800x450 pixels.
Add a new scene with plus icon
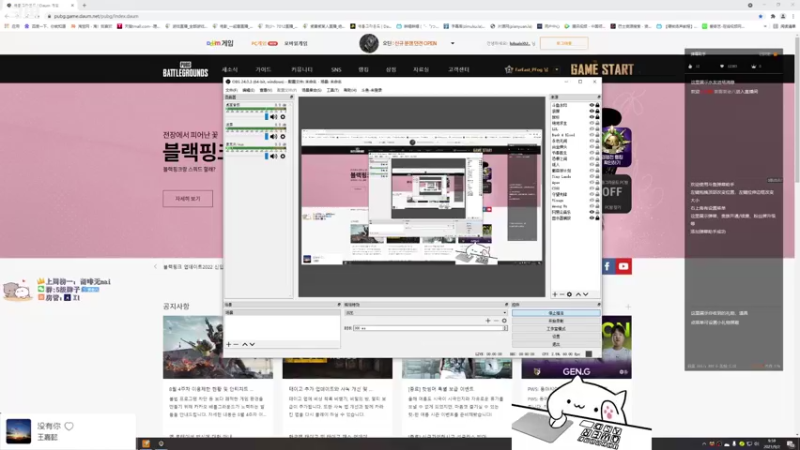[229, 344]
